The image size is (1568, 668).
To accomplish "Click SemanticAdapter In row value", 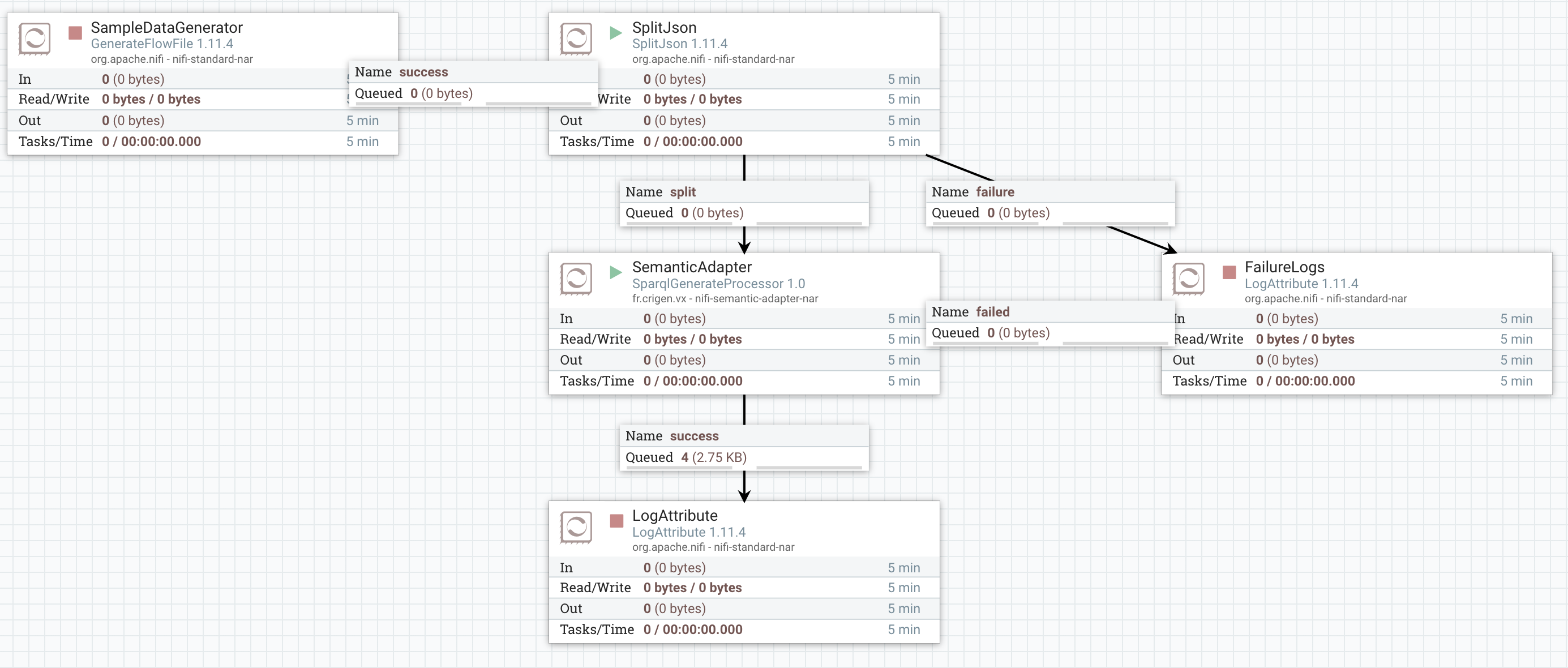I will pos(674,319).
